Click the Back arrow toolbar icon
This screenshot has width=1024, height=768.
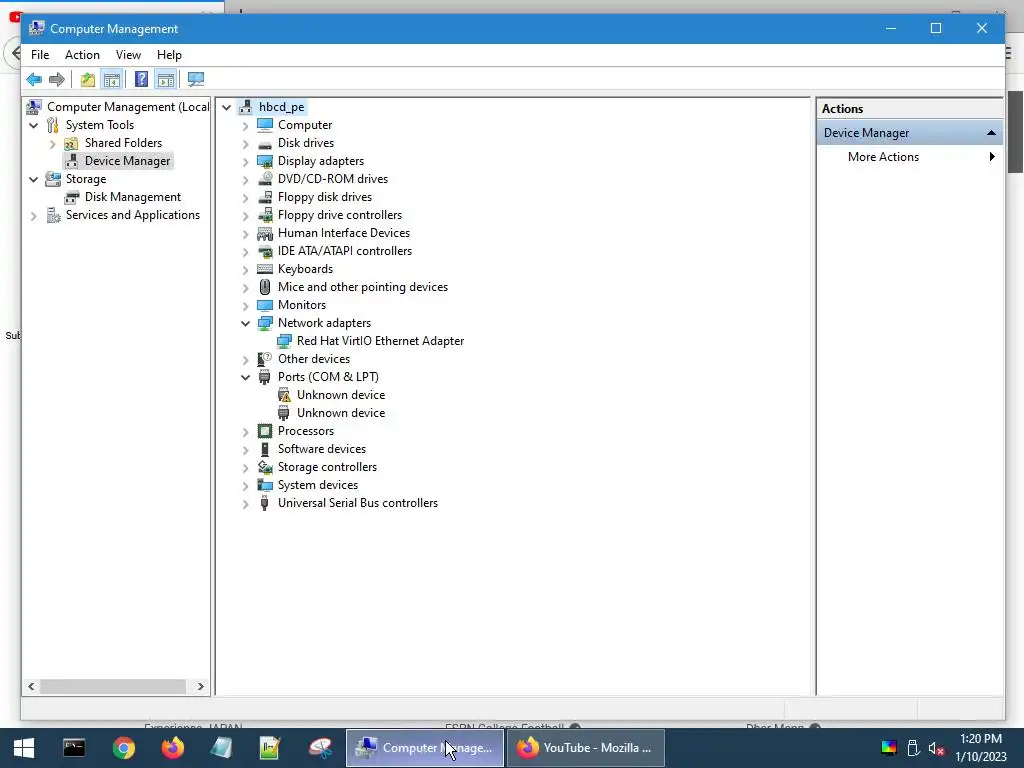click(x=34, y=80)
